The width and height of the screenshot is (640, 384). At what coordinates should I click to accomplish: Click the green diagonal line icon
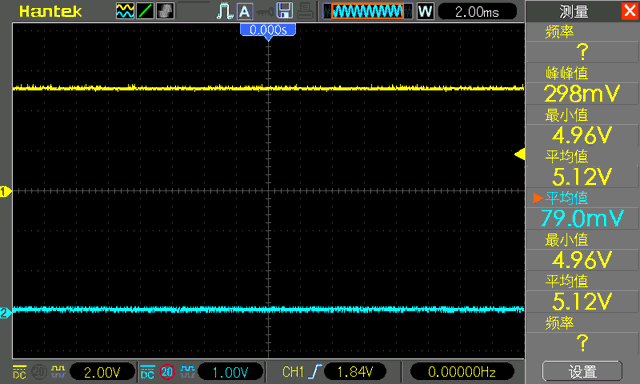pyautogui.click(x=145, y=11)
